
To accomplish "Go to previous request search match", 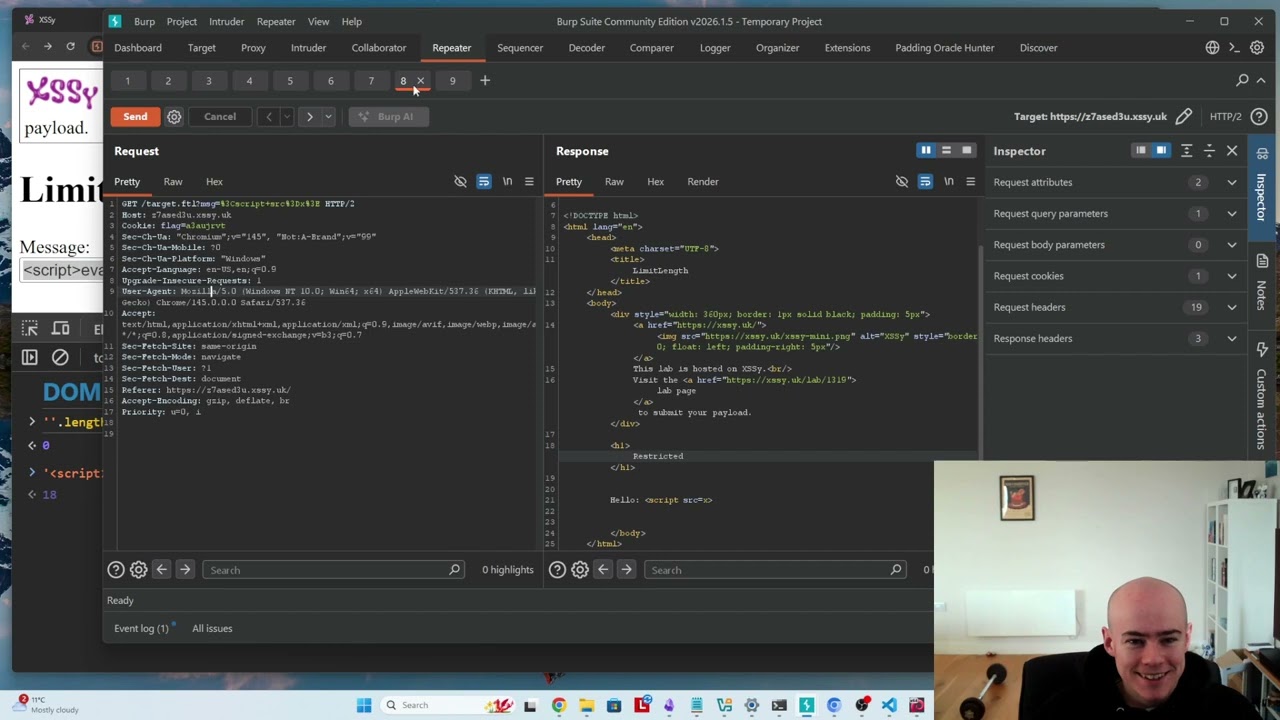I will [x=162, y=570].
